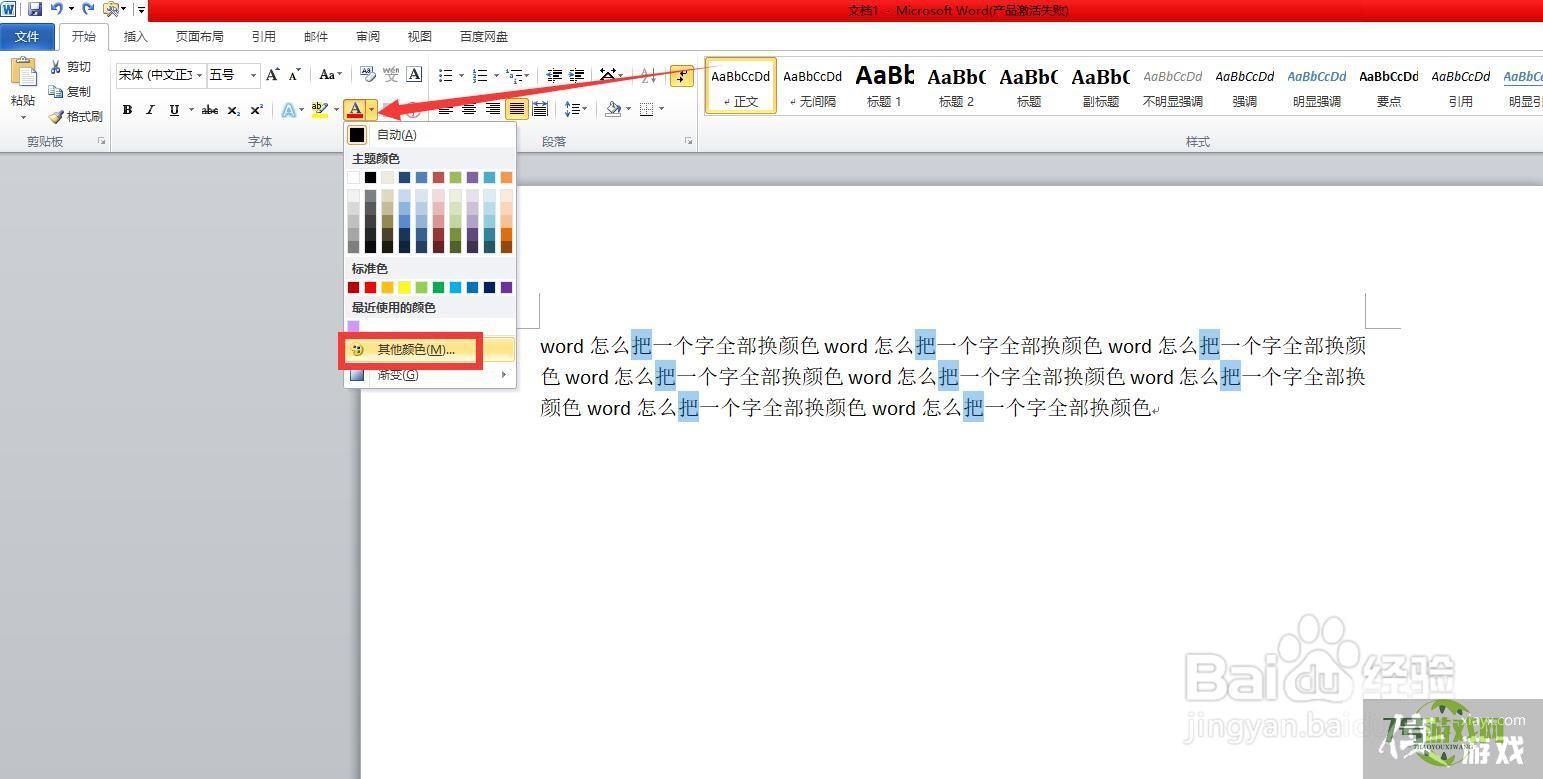
Task: Click the Text Effects glowing A icon
Action: [x=288, y=110]
